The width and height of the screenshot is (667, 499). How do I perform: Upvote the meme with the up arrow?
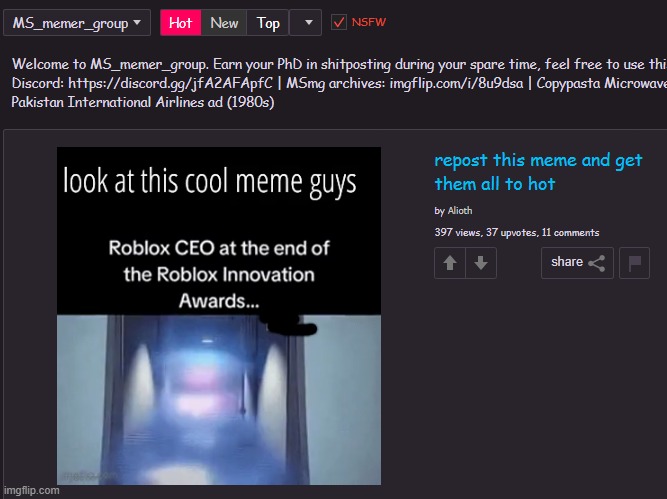click(x=450, y=263)
